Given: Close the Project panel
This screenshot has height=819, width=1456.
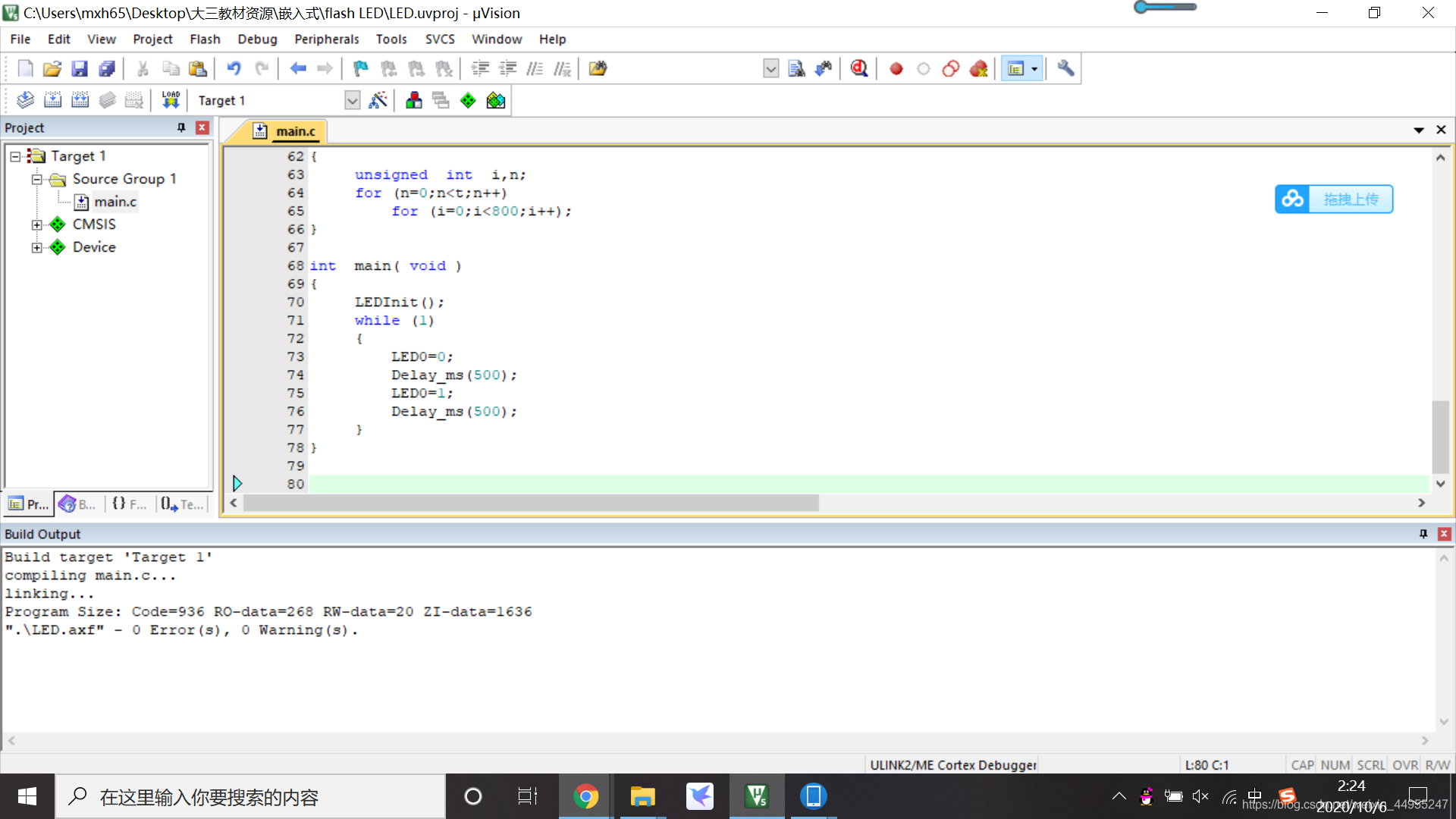Looking at the screenshot, I should pos(202,127).
